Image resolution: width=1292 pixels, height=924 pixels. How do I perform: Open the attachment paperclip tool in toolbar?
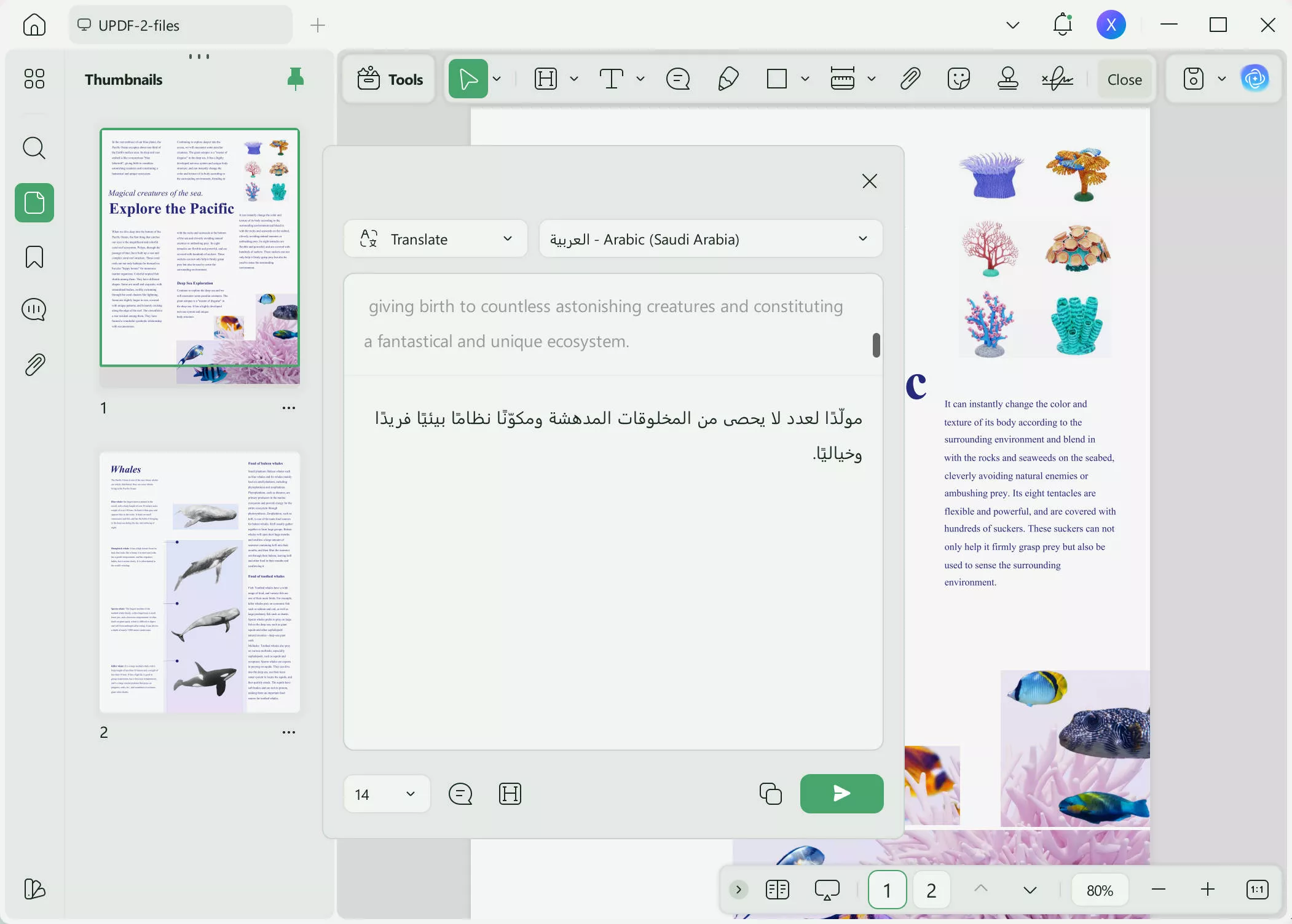[x=910, y=79]
